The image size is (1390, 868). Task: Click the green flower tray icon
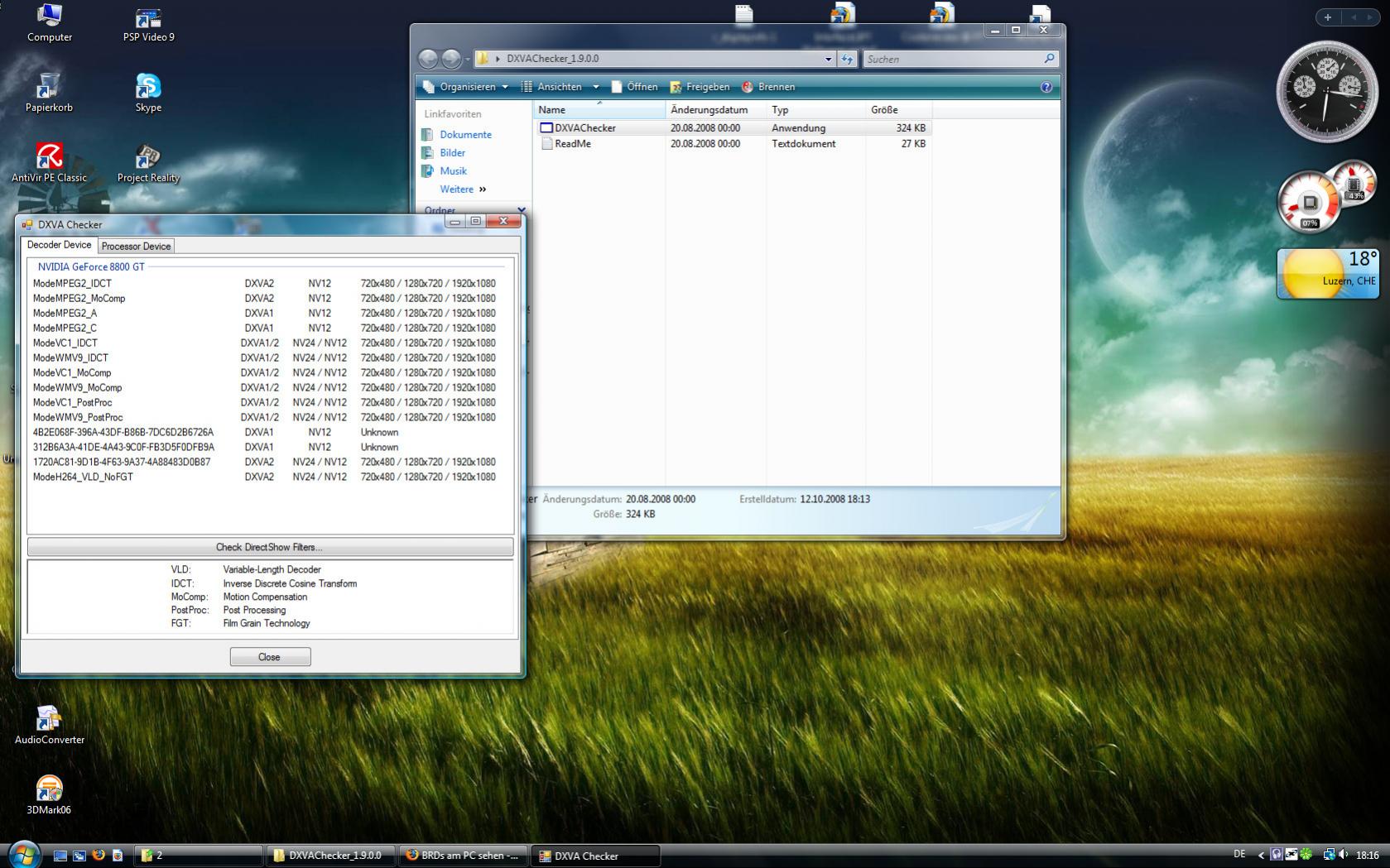[1306, 855]
